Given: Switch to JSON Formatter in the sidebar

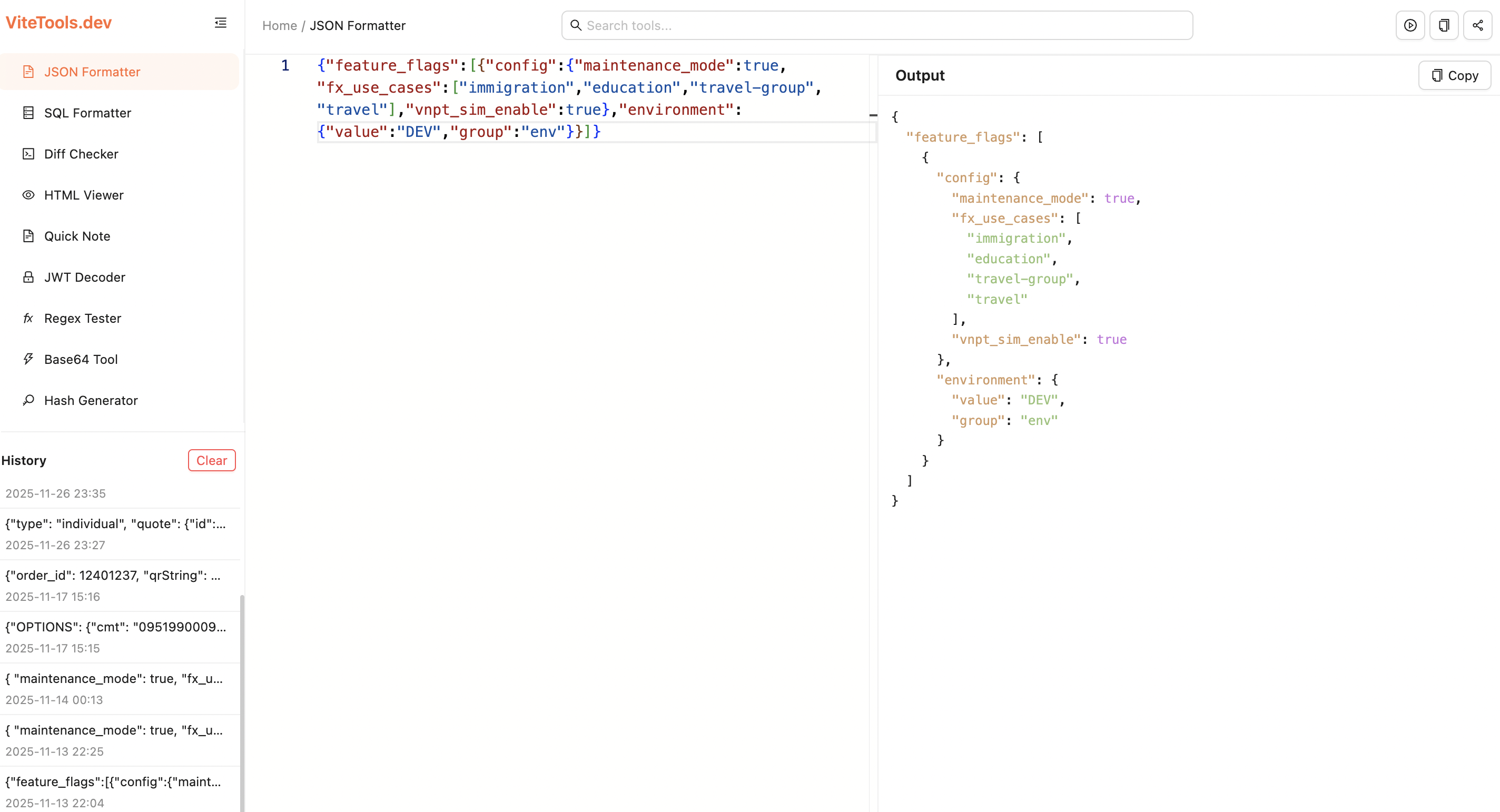Looking at the screenshot, I should click(x=92, y=71).
